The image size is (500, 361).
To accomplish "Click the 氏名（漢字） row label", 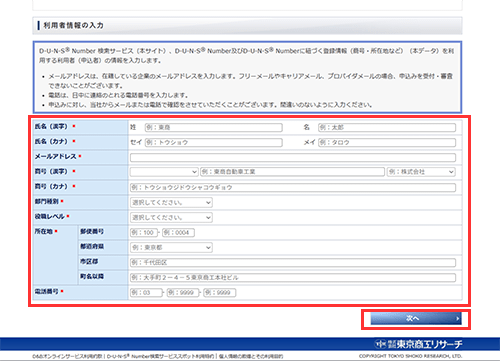I will (x=51, y=126).
